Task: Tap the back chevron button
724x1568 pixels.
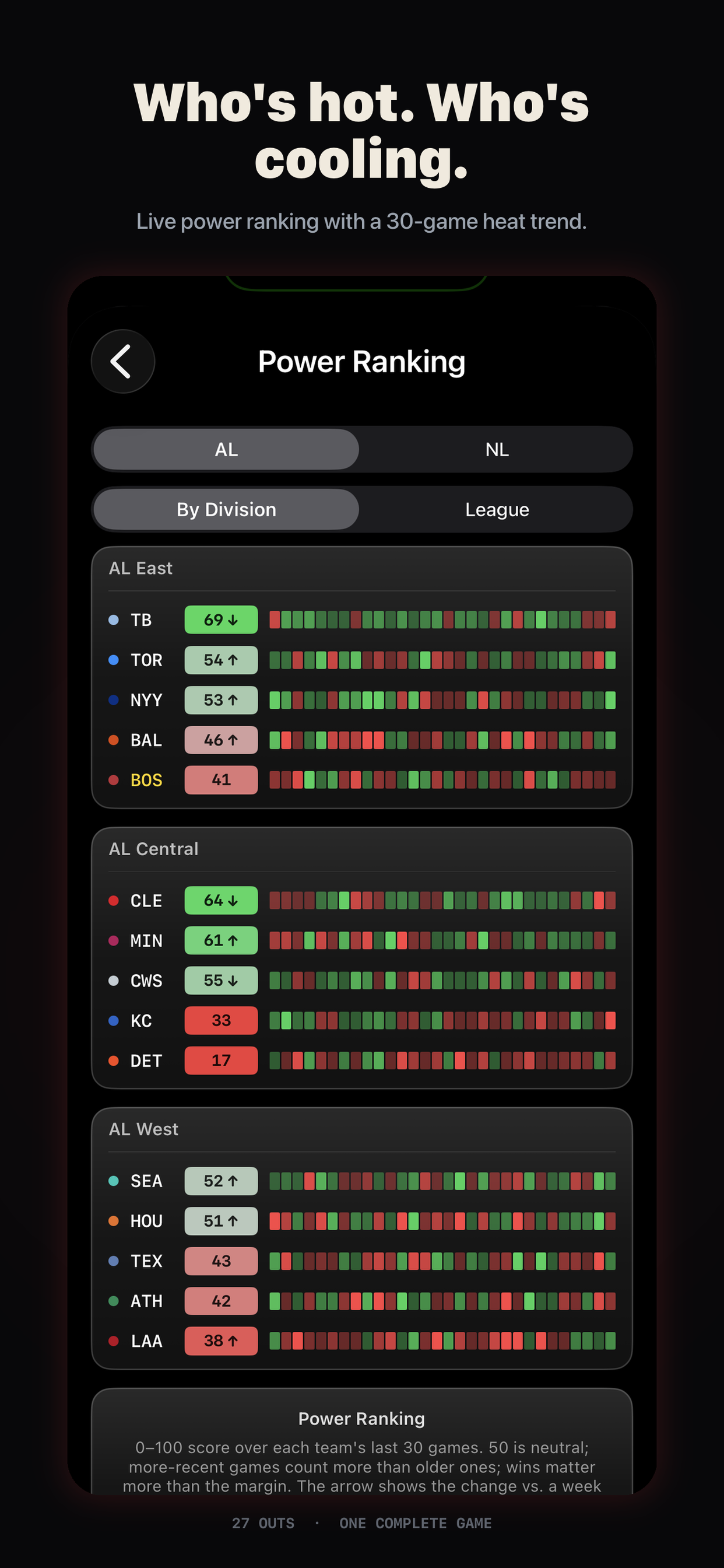Action: tap(123, 361)
